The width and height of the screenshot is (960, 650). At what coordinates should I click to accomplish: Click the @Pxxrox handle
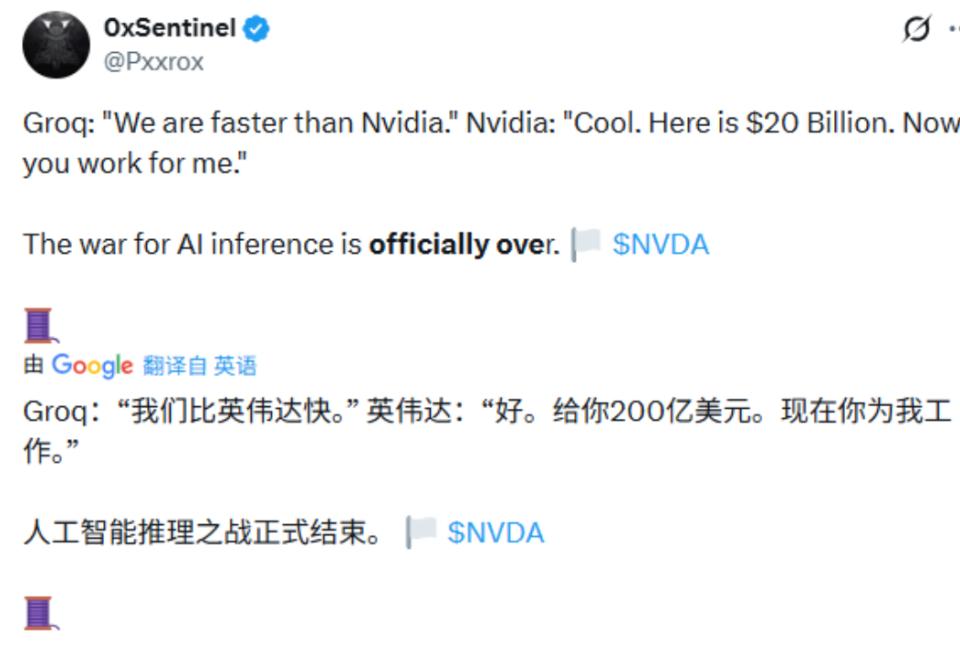(153, 62)
